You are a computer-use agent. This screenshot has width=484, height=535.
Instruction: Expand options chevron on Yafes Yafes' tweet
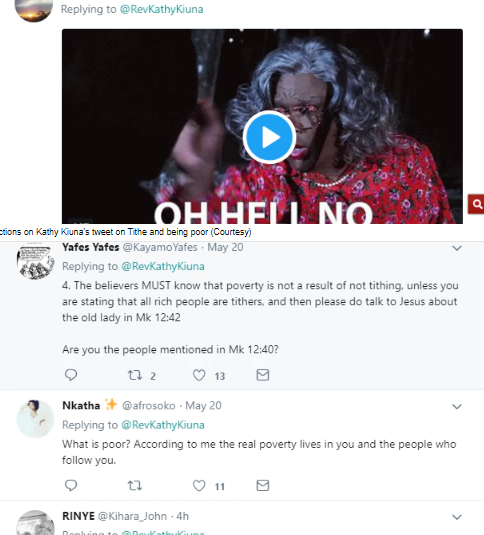point(457,248)
